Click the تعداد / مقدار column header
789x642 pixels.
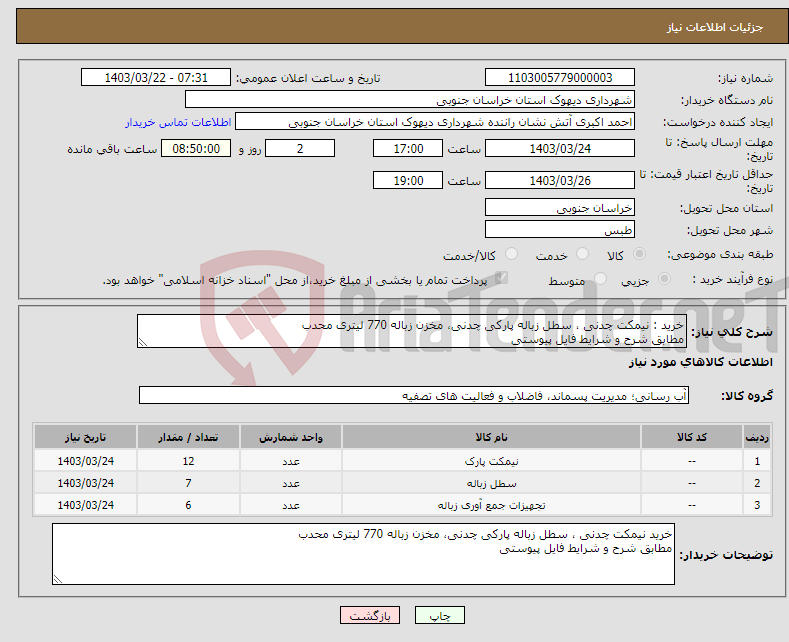click(x=188, y=437)
